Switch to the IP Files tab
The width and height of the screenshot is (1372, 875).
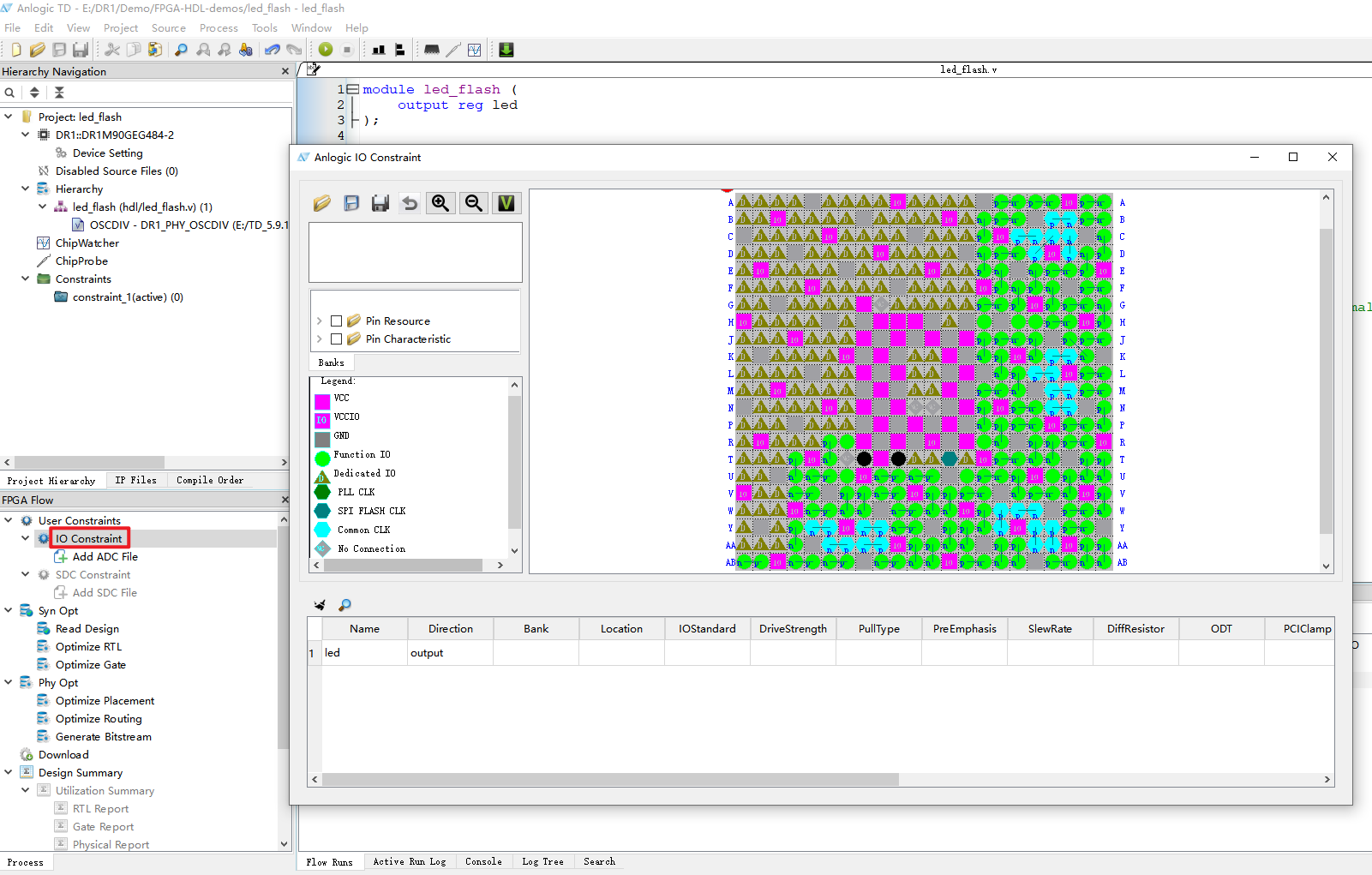(135, 481)
